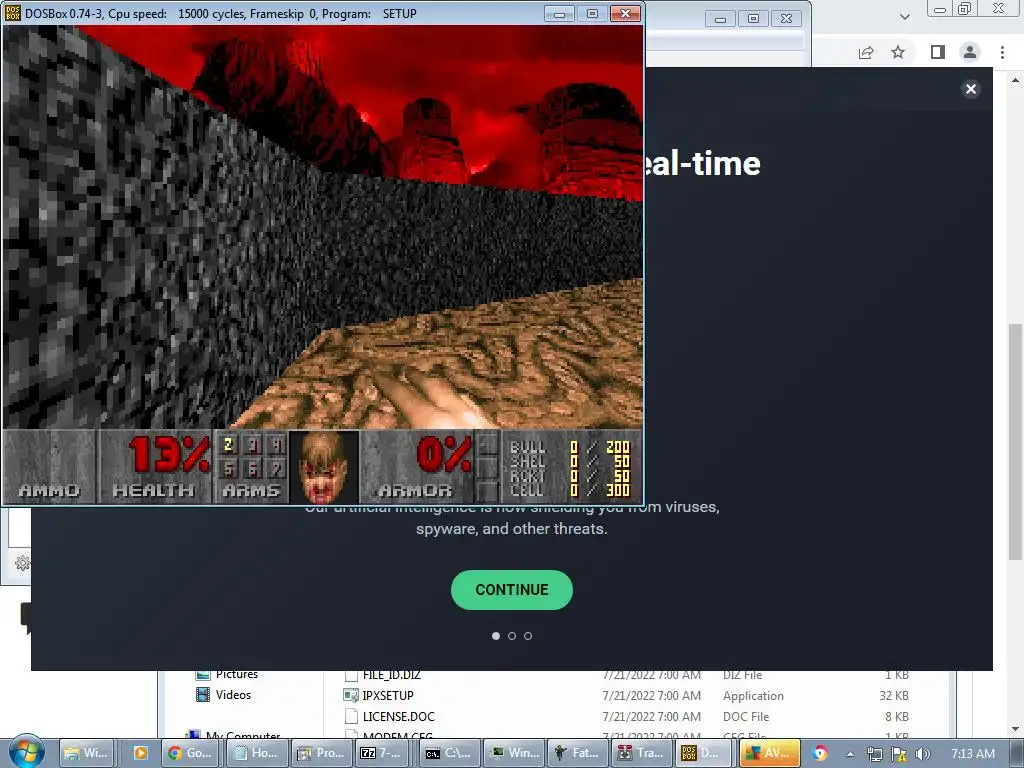
Task: Open Chrome's three-dot menu
Action: point(1002,52)
